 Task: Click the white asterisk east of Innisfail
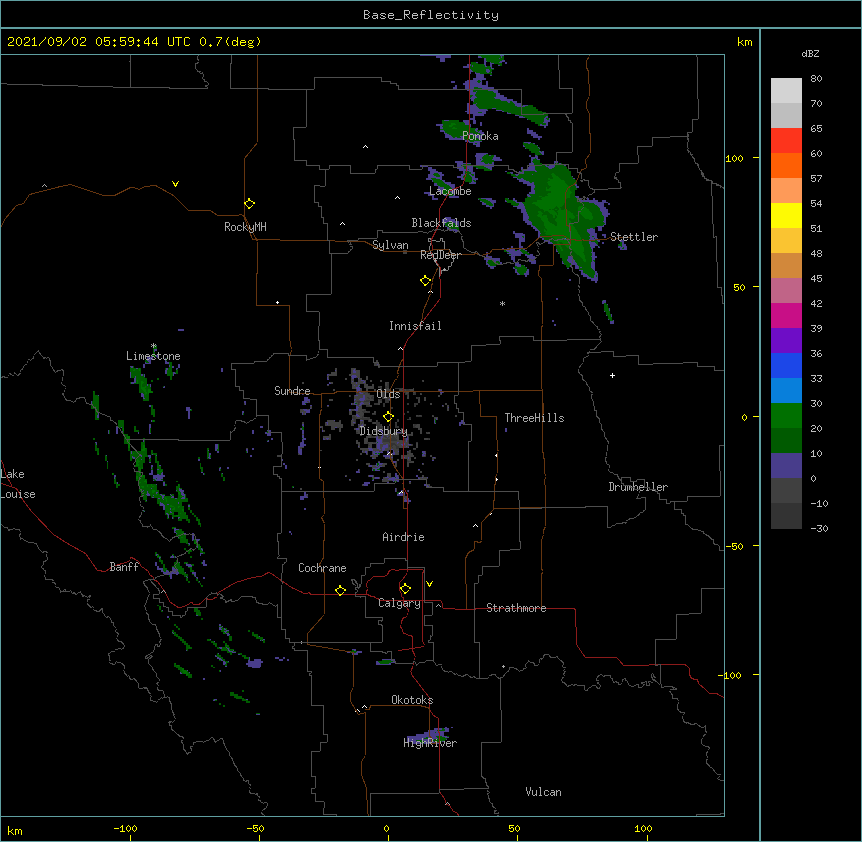click(x=502, y=303)
